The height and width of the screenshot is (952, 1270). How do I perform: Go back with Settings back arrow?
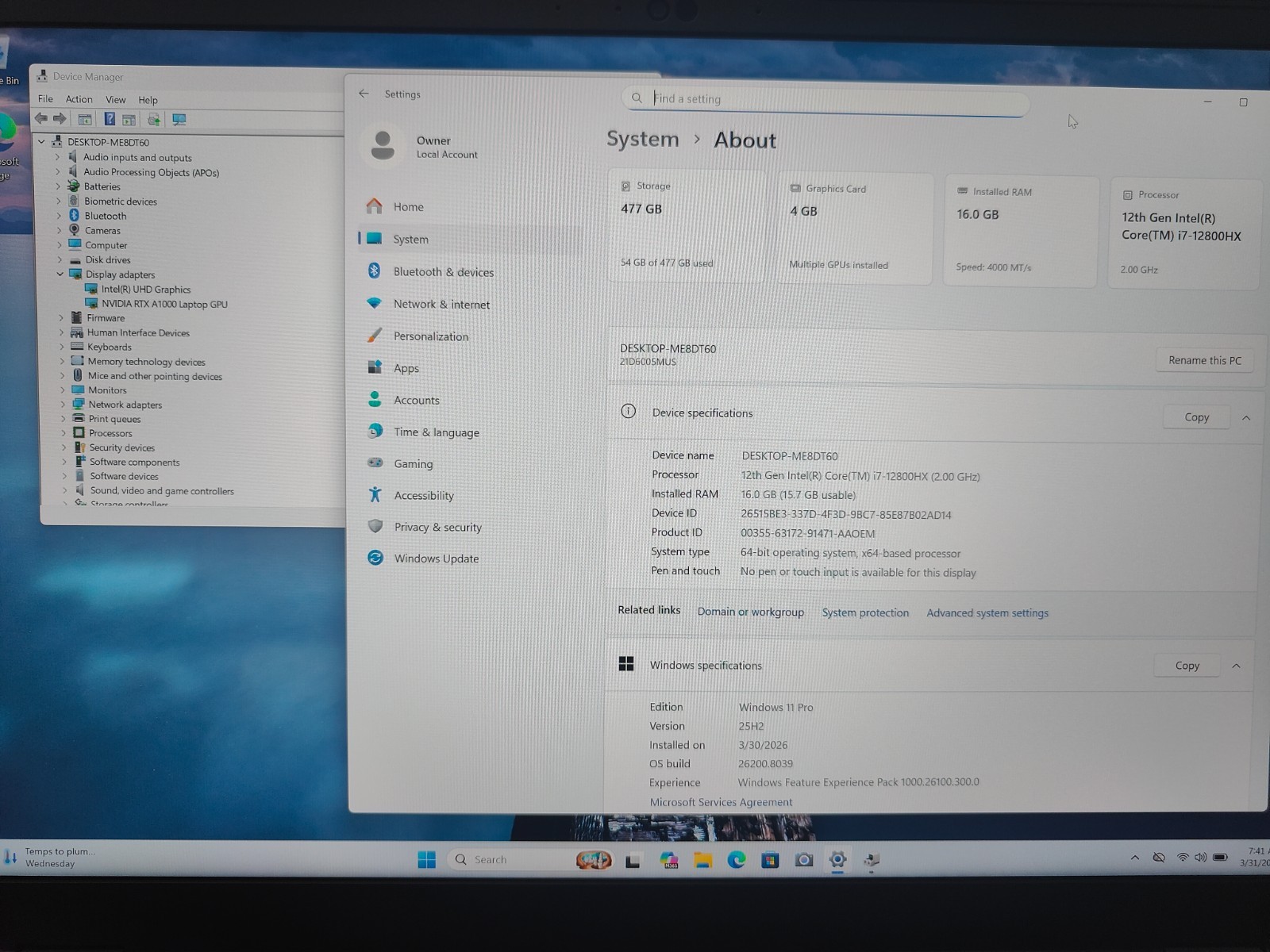tap(364, 93)
